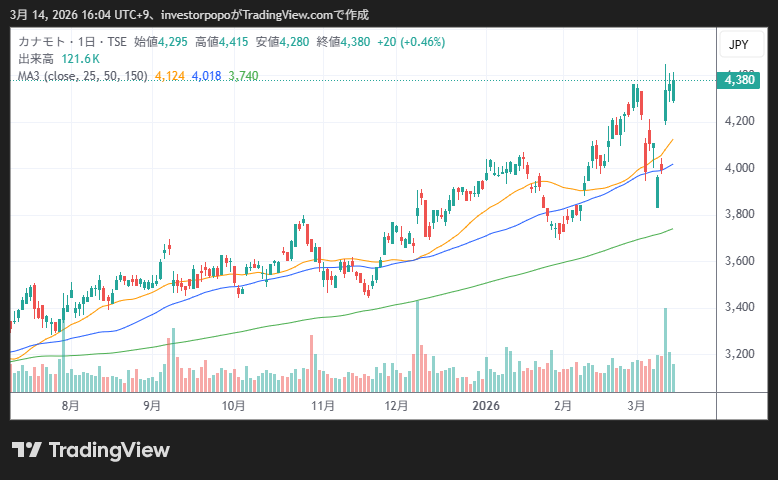Image resolution: width=778 pixels, height=480 pixels.
Task: Click the blue MA value 4,018
Action: tap(206, 76)
